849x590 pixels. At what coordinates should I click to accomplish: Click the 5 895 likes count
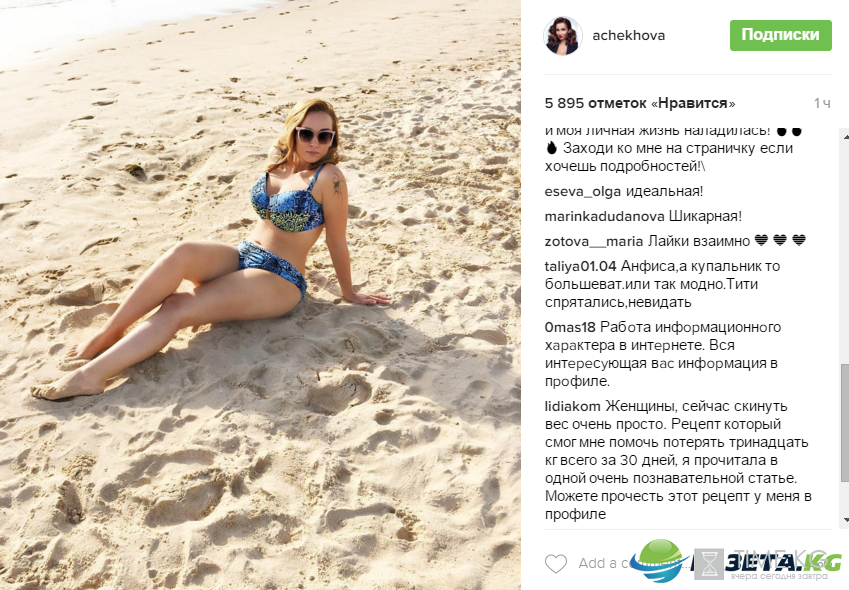[x=640, y=103]
